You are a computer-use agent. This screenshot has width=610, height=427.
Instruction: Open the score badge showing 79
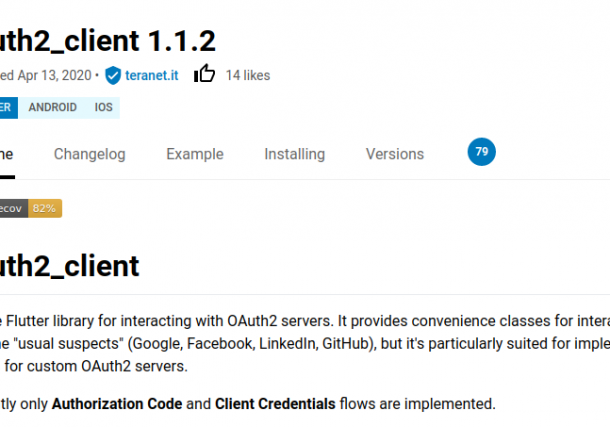click(481, 152)
